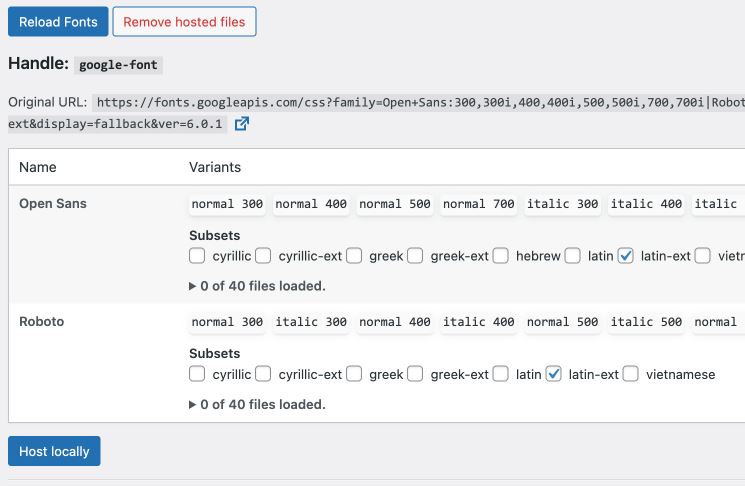
Task: Enable greek-ext subset for Roboto
Action: tap(415, 374)
